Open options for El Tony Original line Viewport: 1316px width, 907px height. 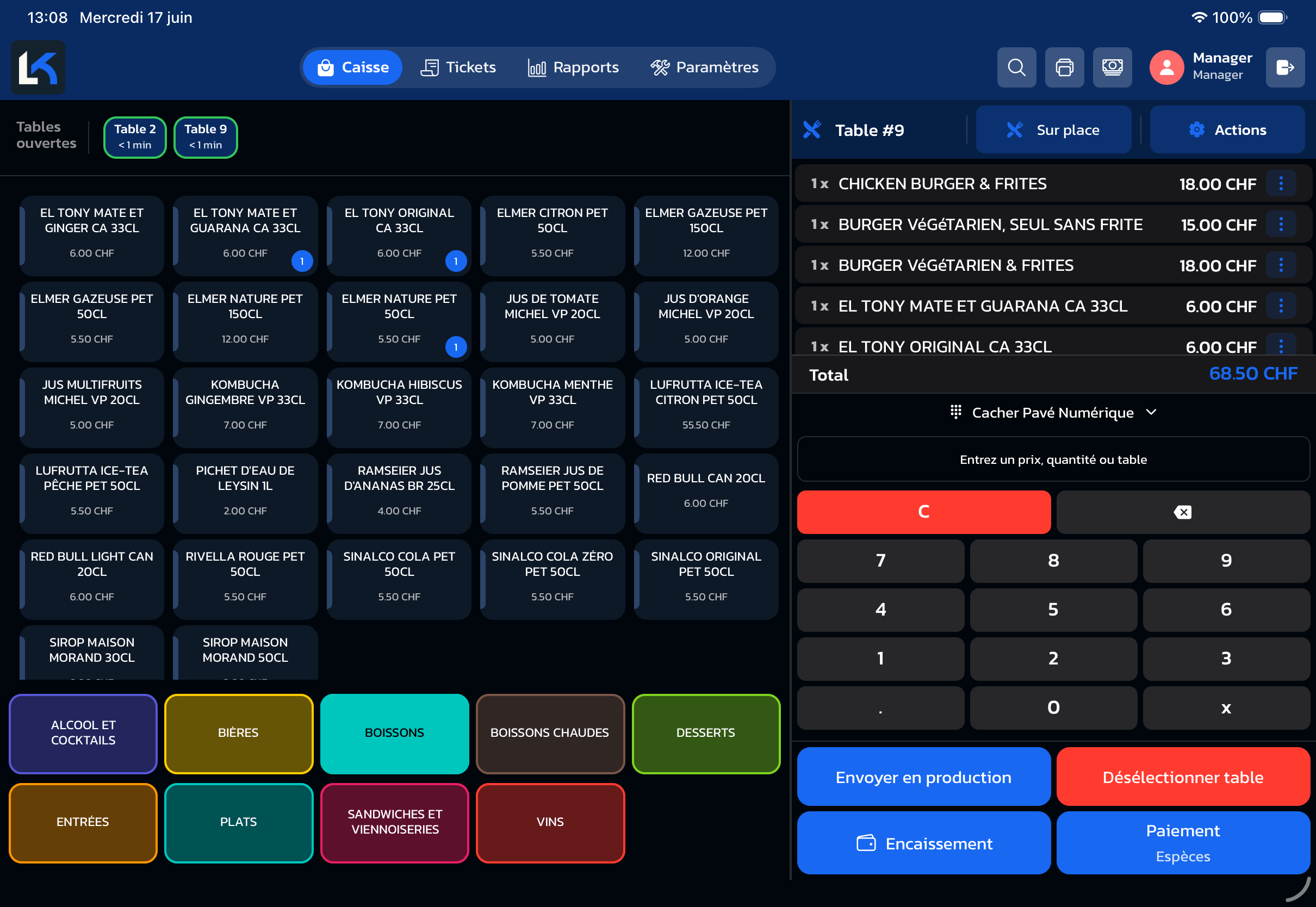tap(1281, 345)
